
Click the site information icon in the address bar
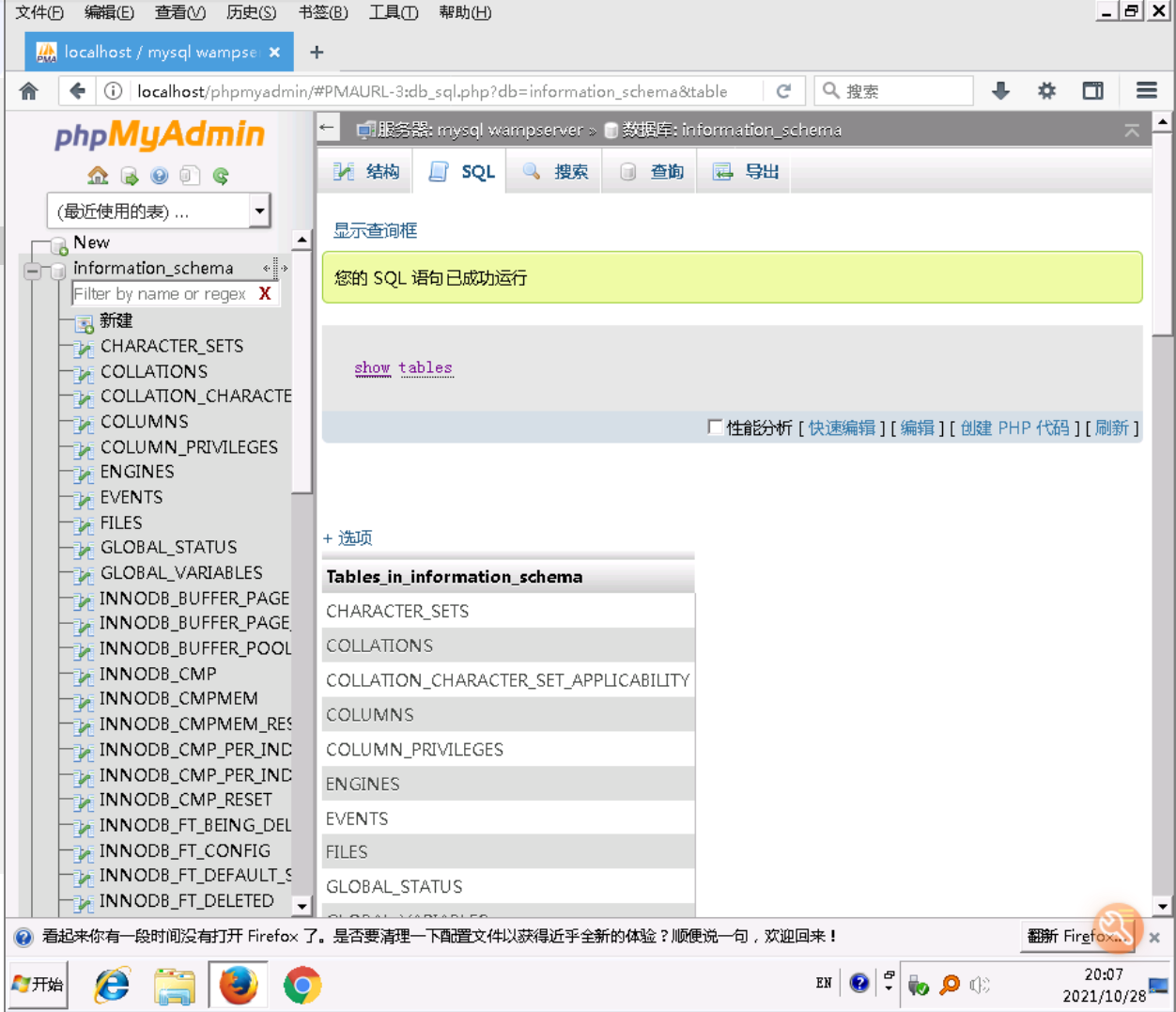coord(113,91)
